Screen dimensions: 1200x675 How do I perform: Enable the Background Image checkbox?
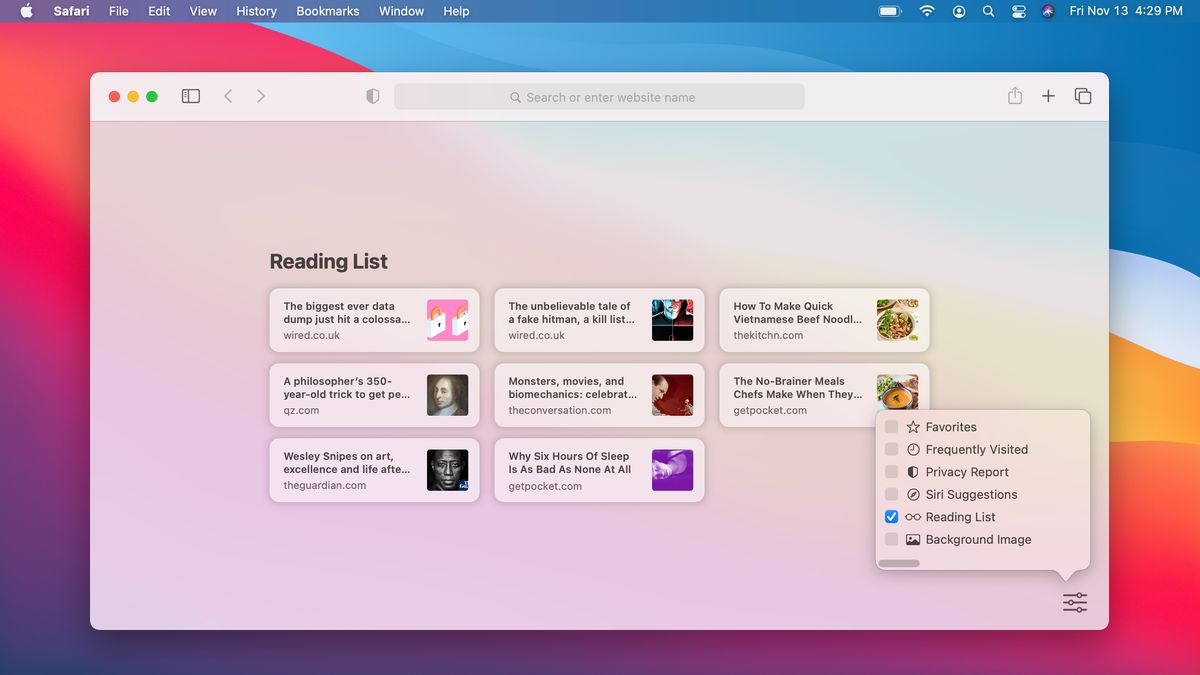click(x=892, y=539)
